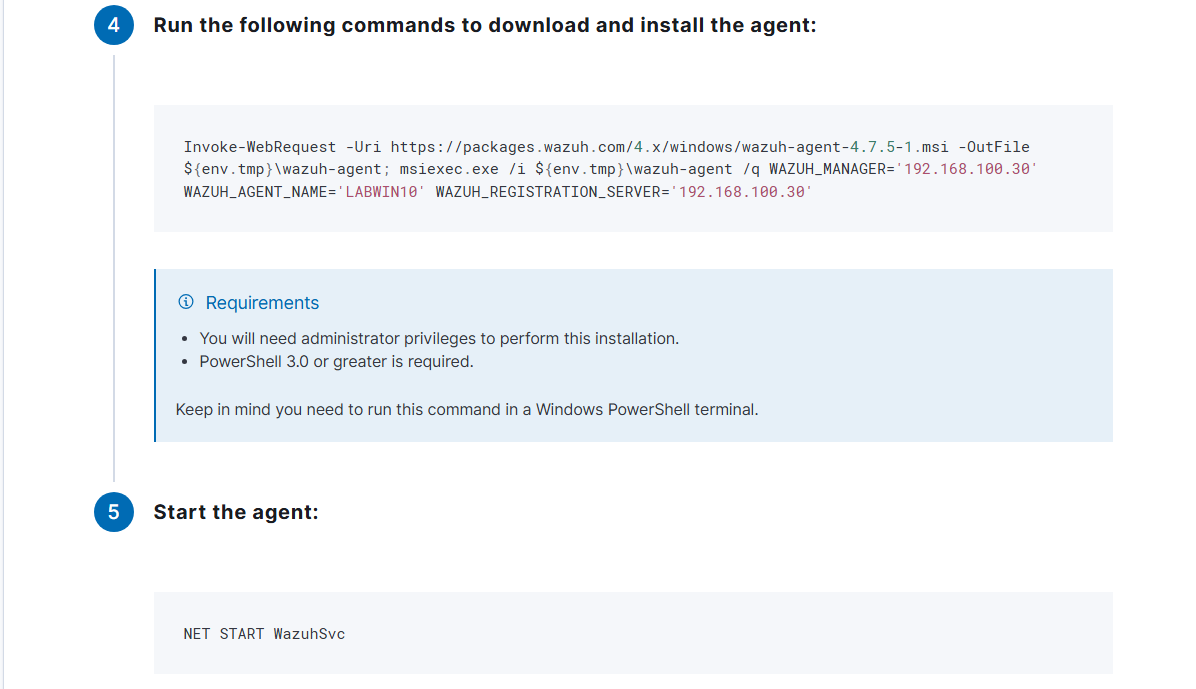Click the WAZUH_MANAGER IP value '192.168.100.30'
Viewport: 1196px width, 689px height.
966,169
